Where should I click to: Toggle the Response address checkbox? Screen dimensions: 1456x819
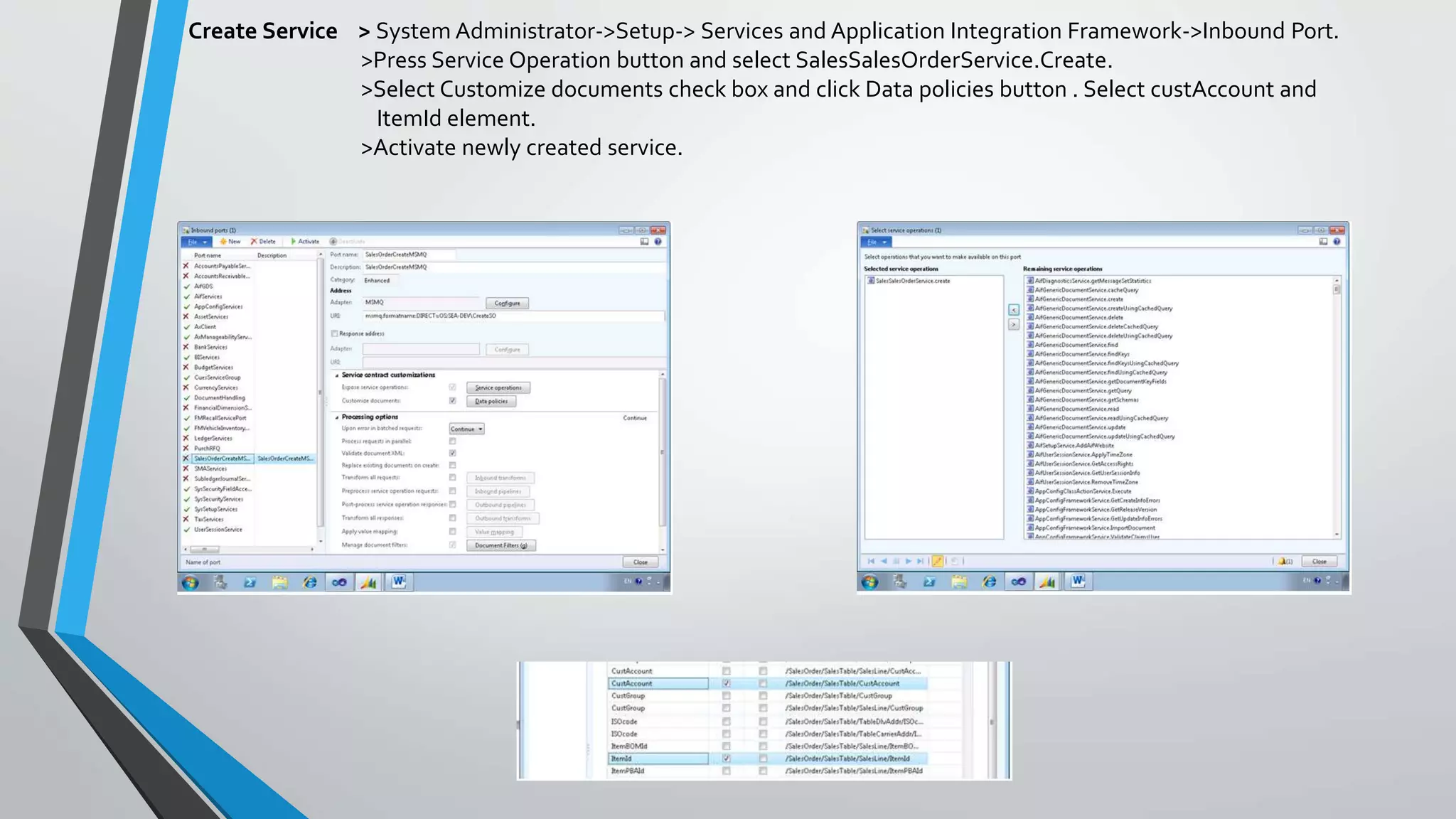[334, 333]
